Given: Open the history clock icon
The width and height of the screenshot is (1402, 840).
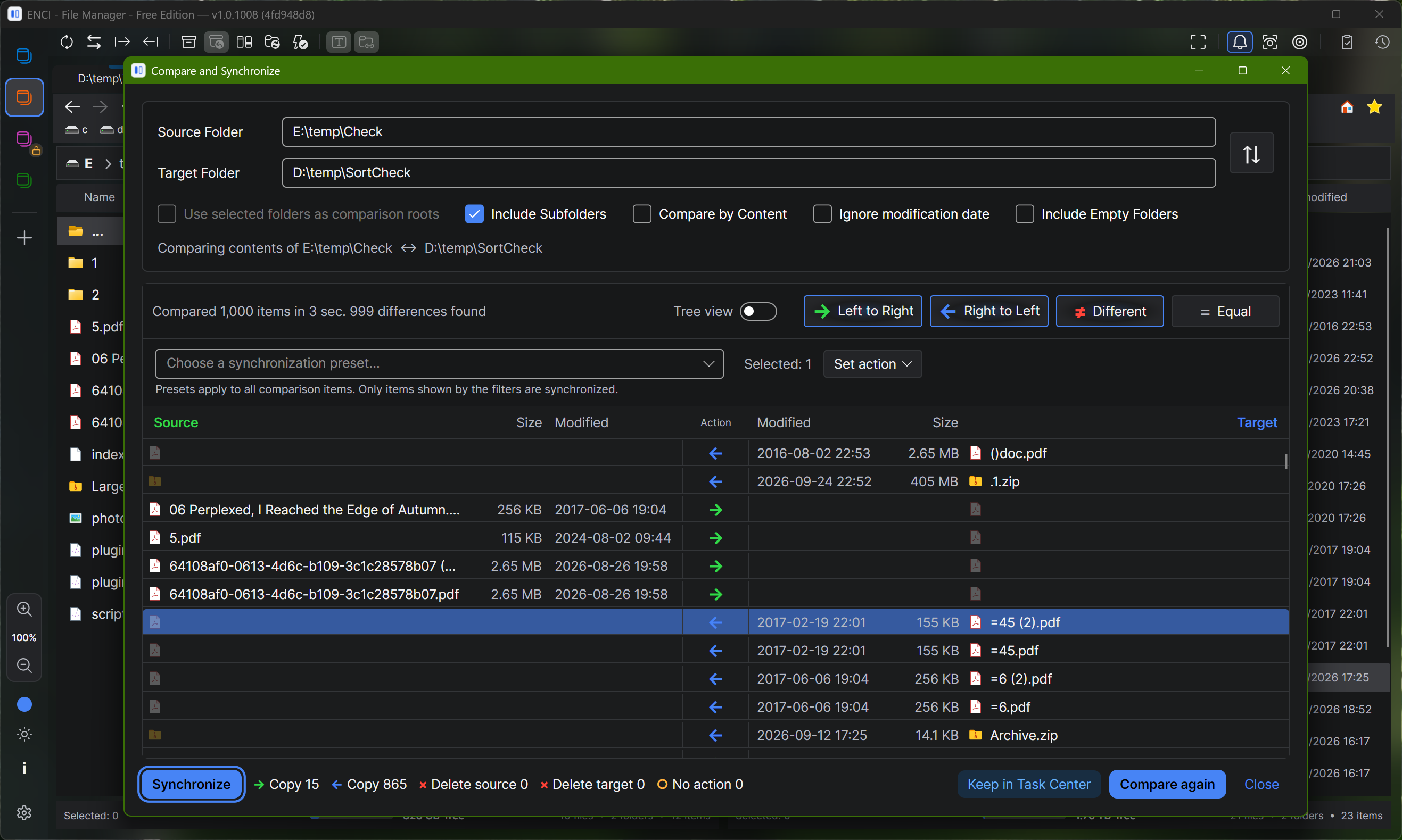Looking at the screenshot, I should 1382,42.
